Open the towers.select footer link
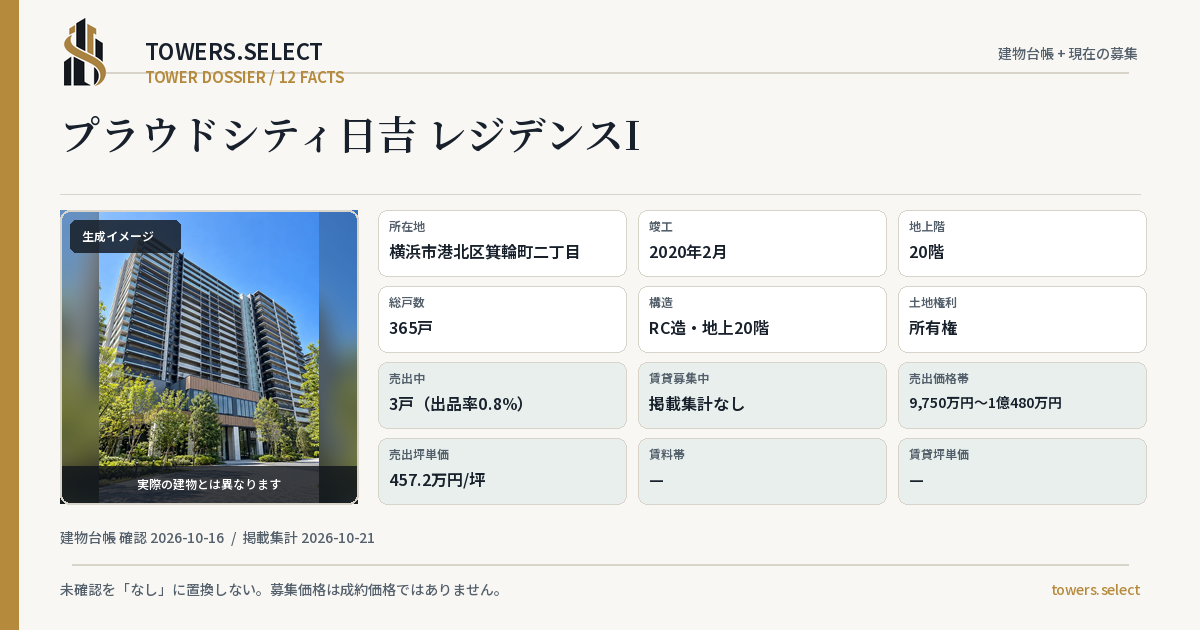The height and width of the screenshot is (630, 1200). tap(1095, 590)
